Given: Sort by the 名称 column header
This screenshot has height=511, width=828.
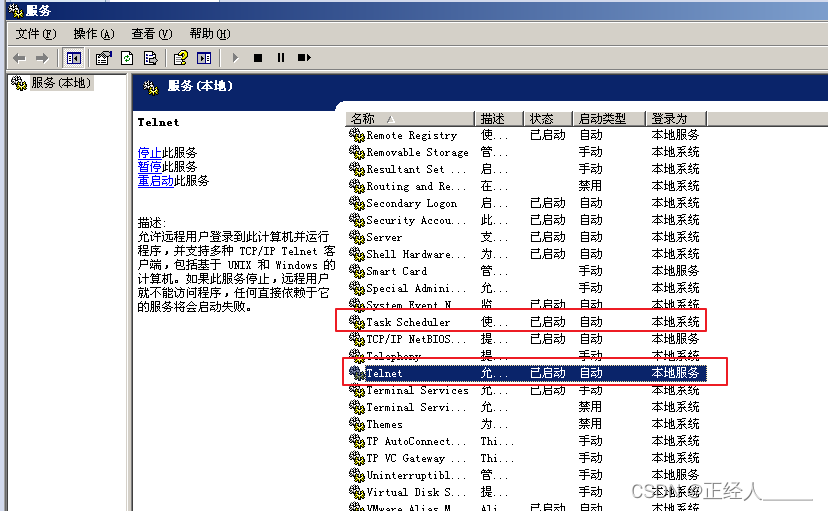Looking at the screenshot, I should click(x=410, y=119).
